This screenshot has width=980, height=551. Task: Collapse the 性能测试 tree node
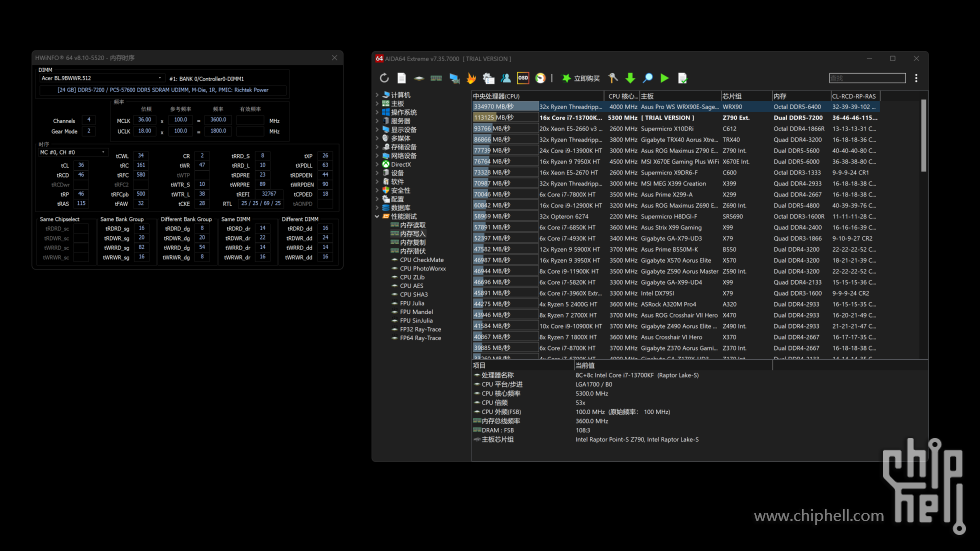click(377, 216)
